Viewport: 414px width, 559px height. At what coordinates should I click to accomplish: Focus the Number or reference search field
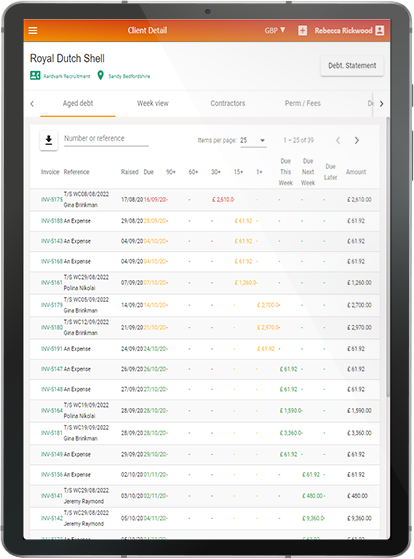click(x=106, y=139)
